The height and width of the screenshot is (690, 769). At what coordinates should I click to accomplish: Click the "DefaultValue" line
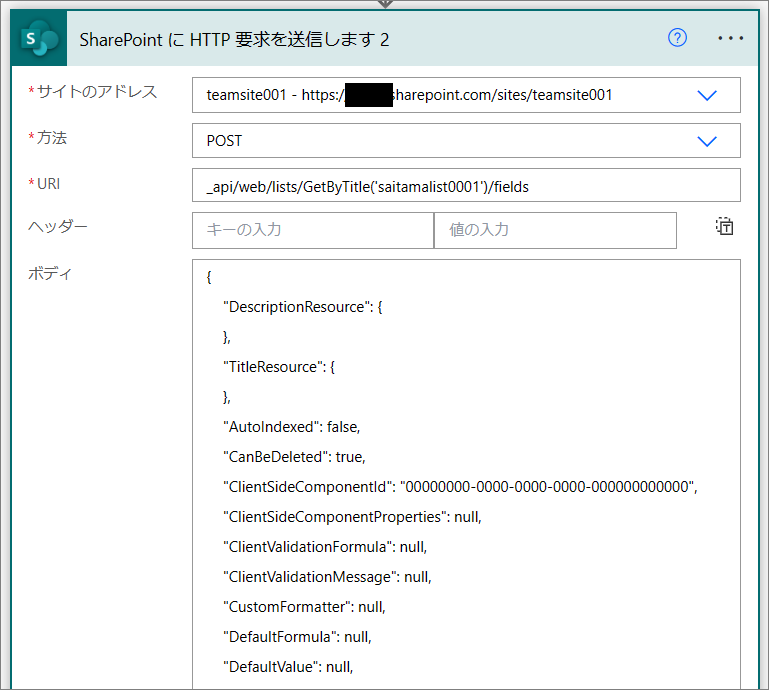[288, 666]
